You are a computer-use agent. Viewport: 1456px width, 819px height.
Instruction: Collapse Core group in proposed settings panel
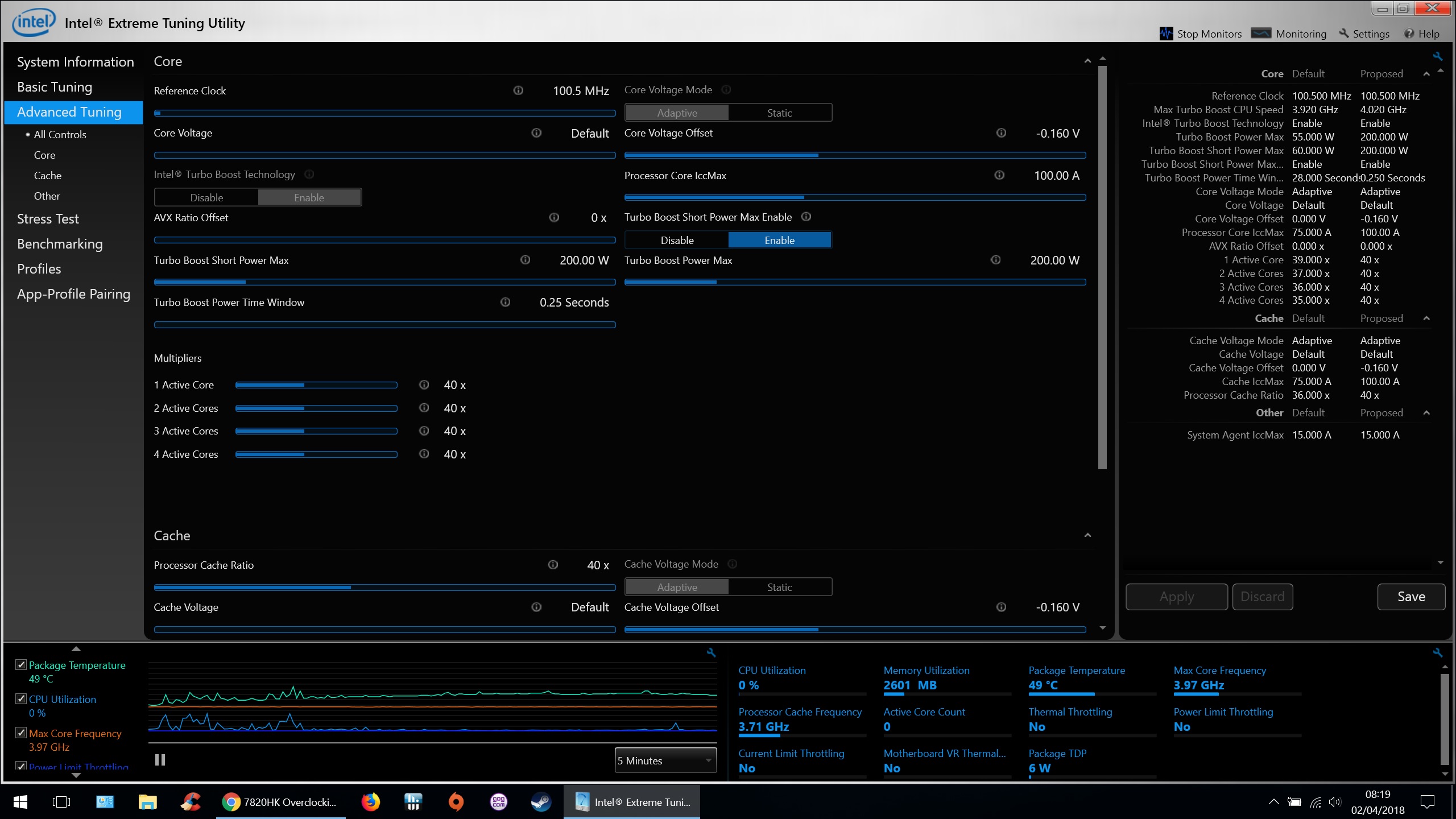click(x=1426, y=74)
